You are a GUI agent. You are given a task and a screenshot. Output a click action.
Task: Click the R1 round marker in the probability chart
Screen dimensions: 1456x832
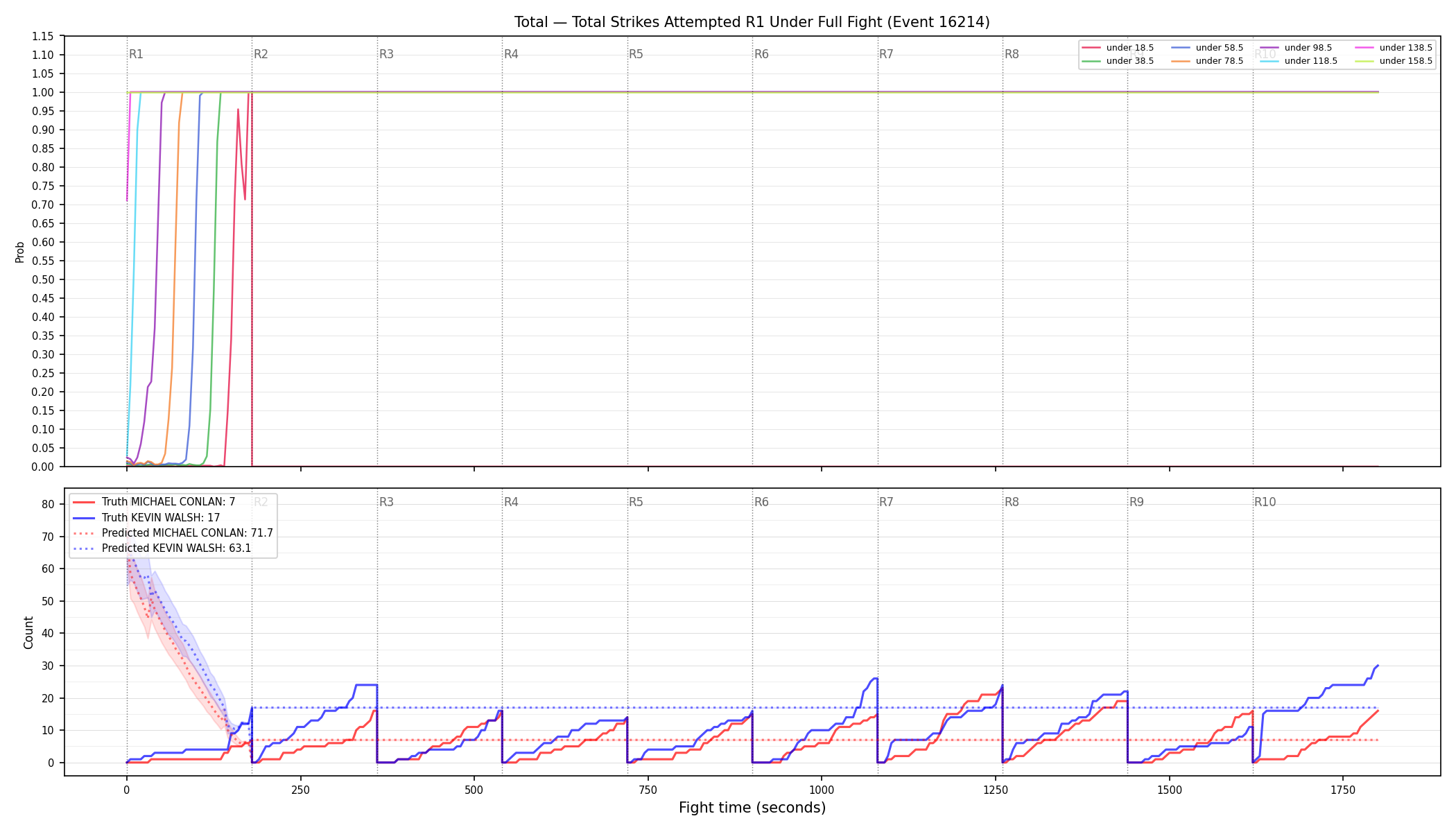[136, 54]
